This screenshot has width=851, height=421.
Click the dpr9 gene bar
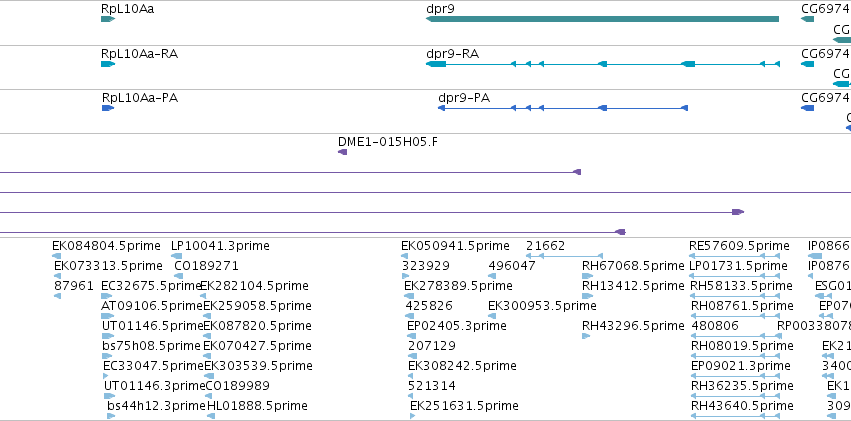coord(602,19)
